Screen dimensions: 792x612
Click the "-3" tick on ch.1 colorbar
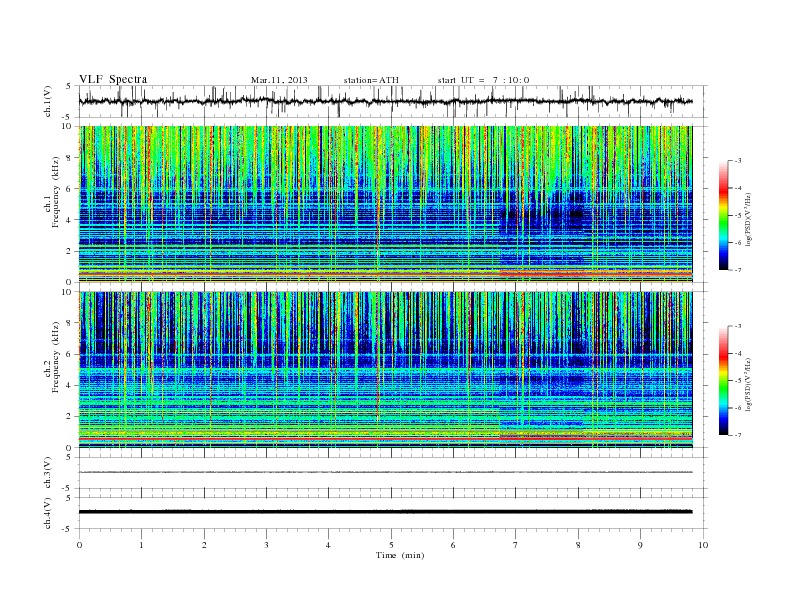tap(738, 161)
